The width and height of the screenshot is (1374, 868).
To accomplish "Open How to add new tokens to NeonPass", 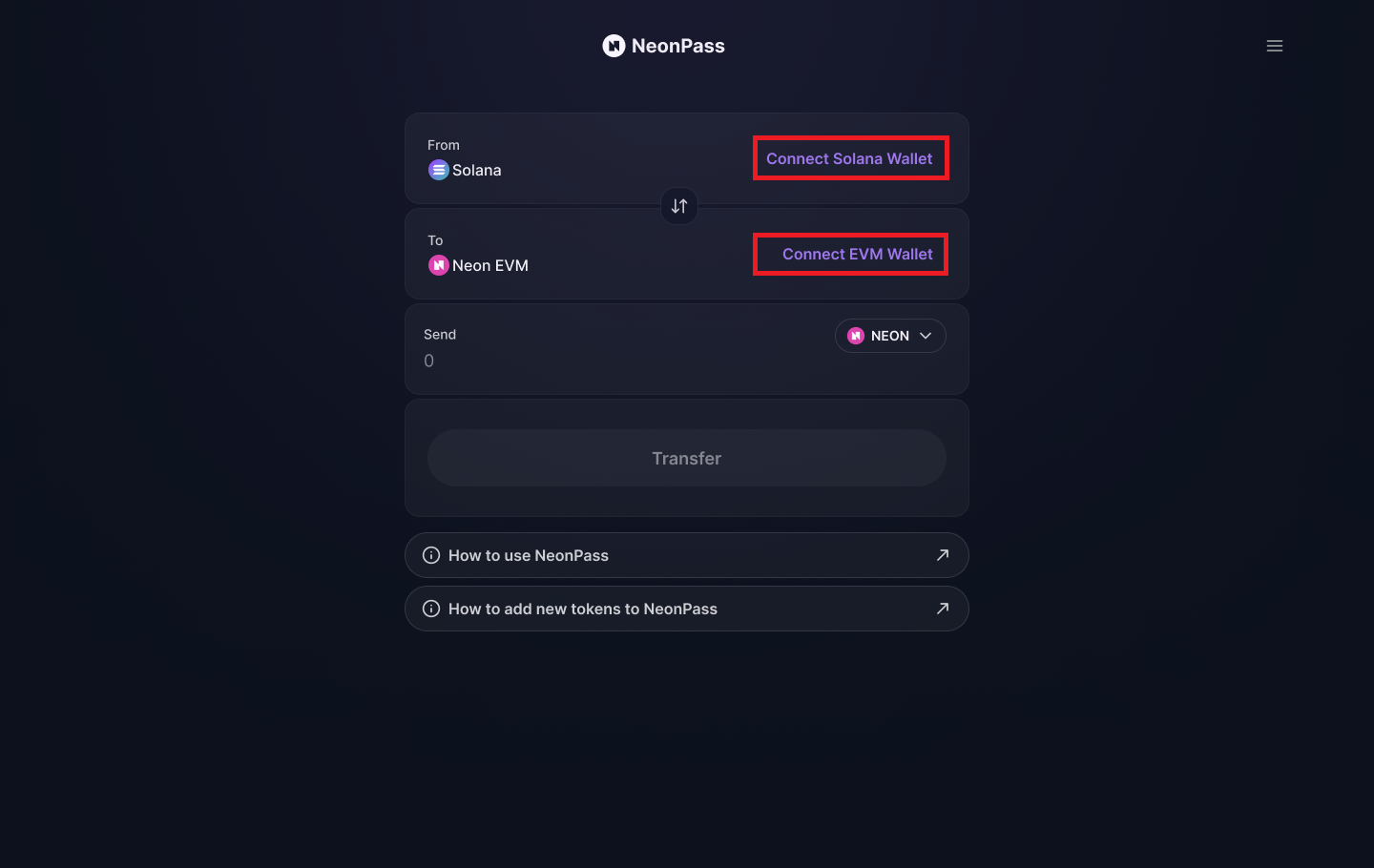I will [x=687, y=609].
